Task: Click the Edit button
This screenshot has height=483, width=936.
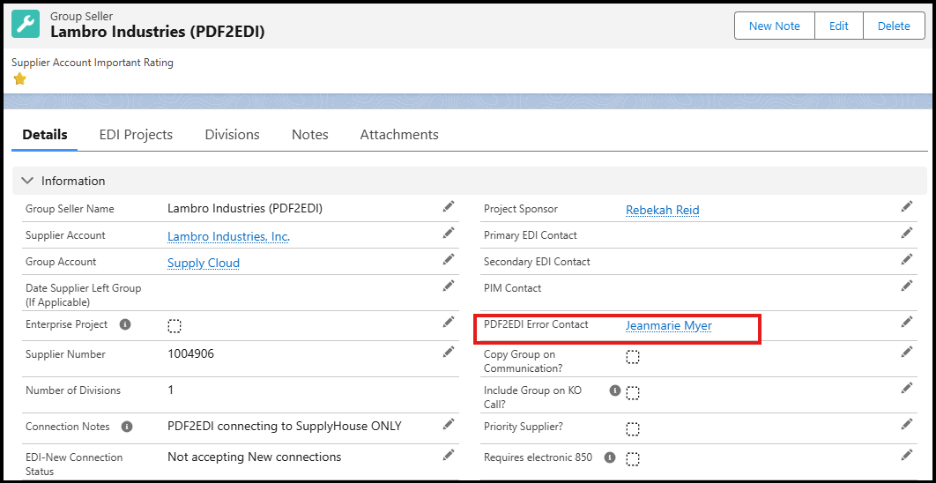Action: [x=839, y=26]
